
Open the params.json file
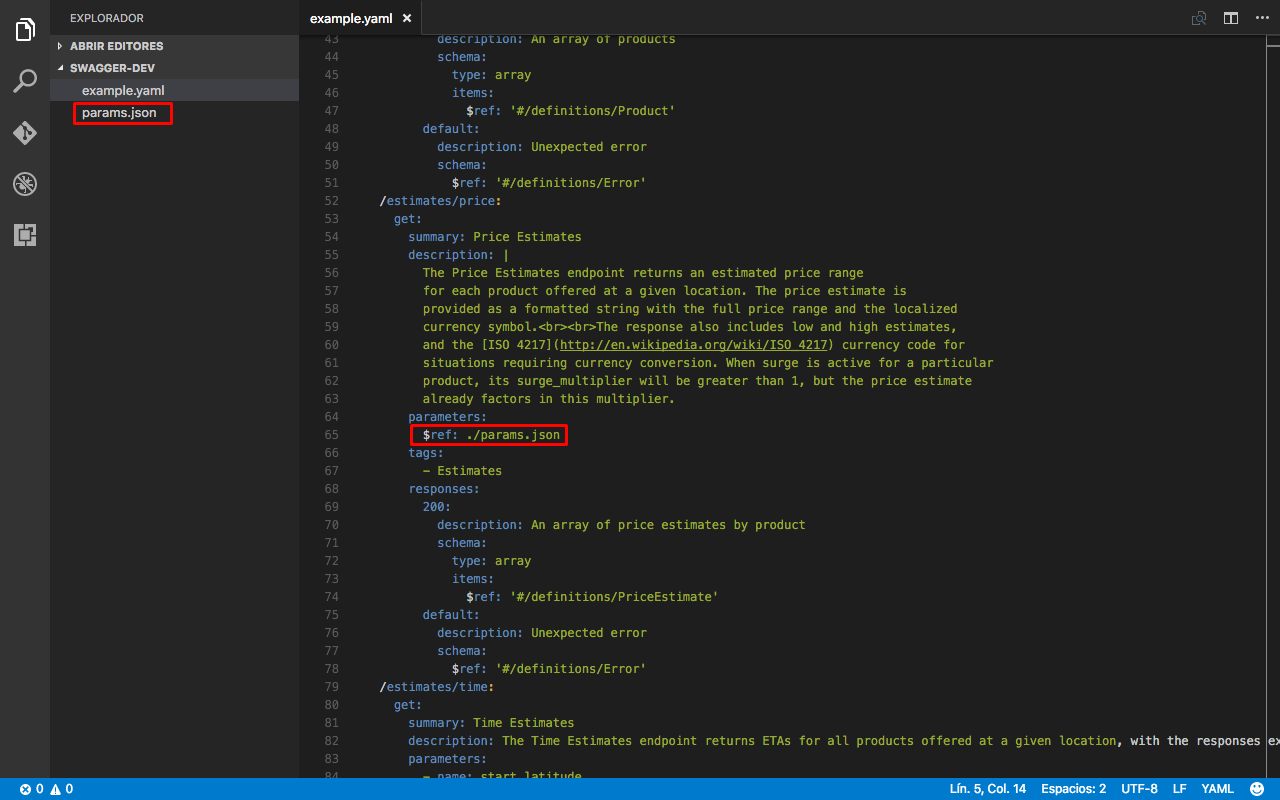click(x=122, y=113)
